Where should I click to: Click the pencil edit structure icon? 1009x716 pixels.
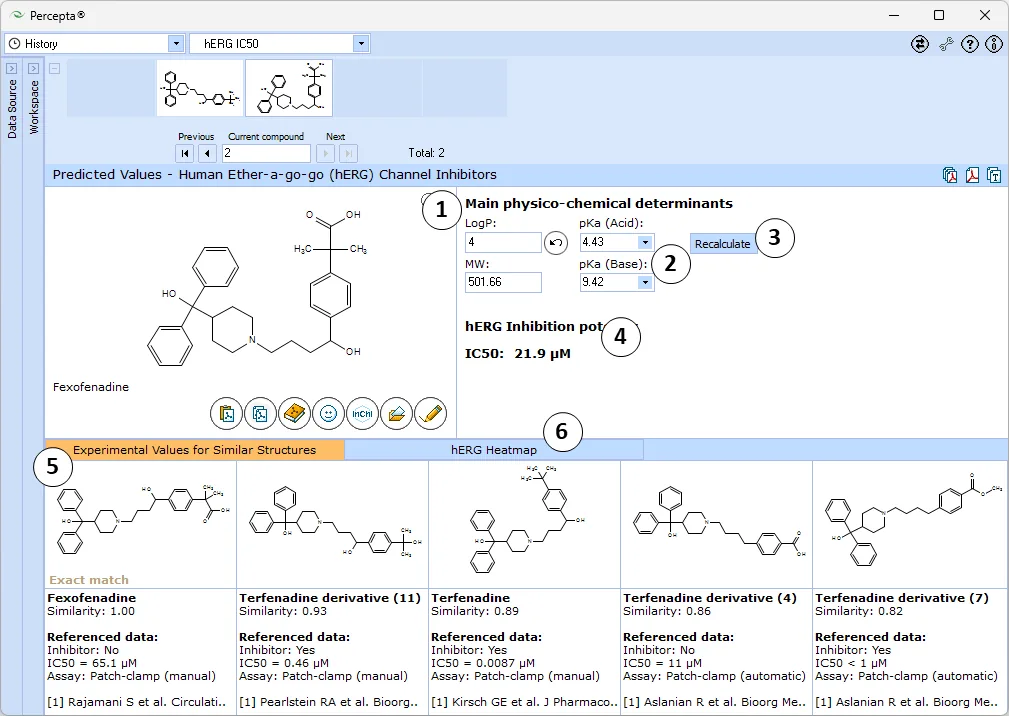tap(430, 414)
